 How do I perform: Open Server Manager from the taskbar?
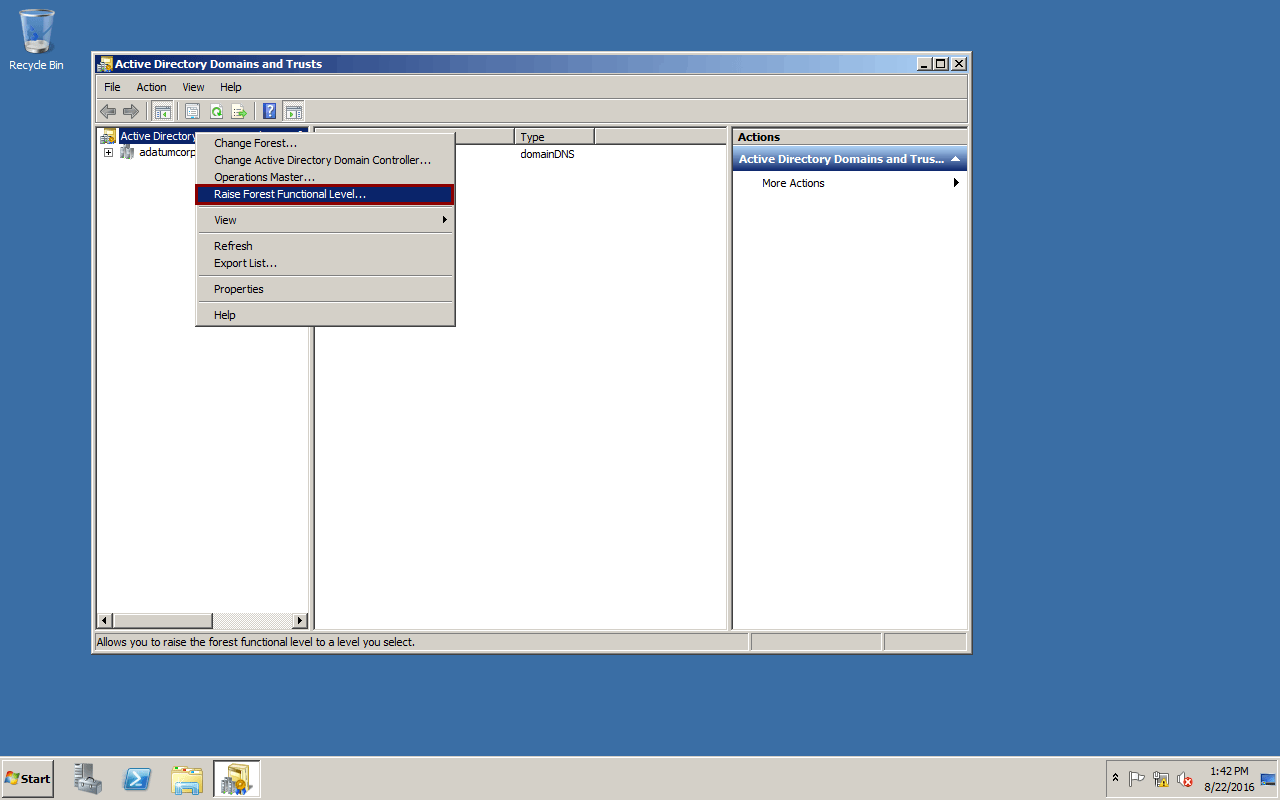(88, 779)
